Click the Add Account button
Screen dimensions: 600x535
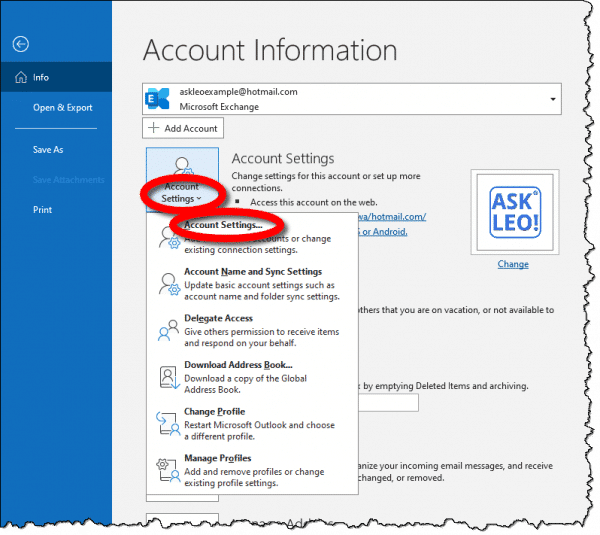click(x=183, y=128)
